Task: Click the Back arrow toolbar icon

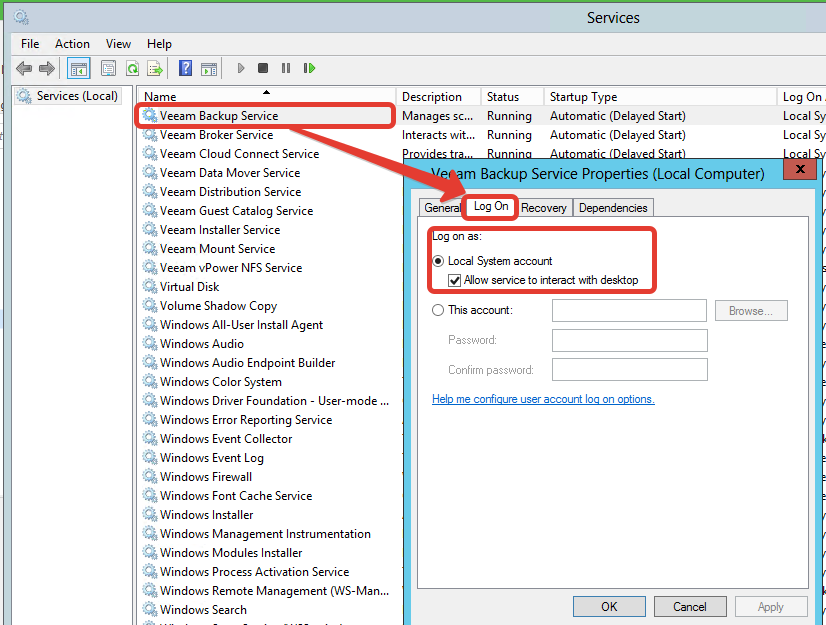Action: click(24, 68)
